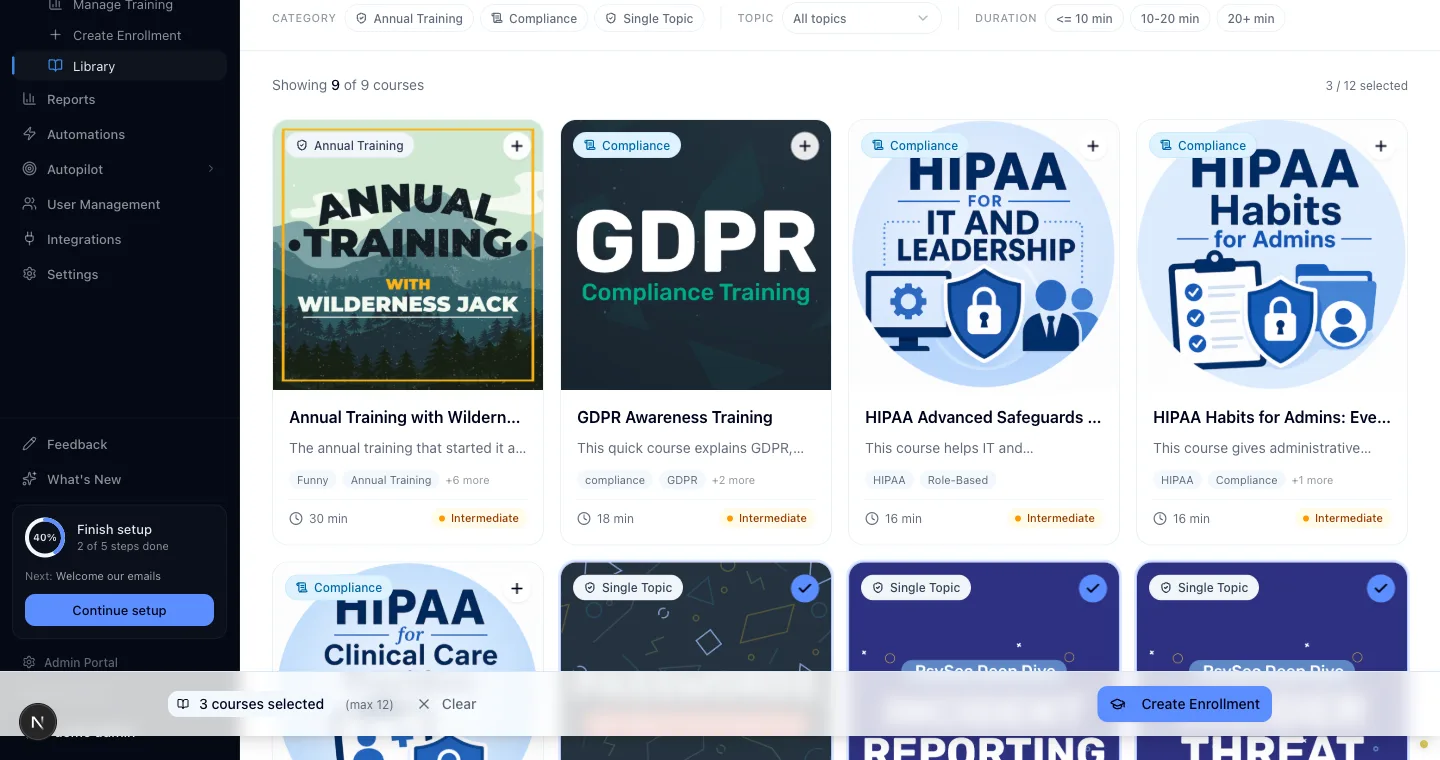Click the GDPR tag chip
This screenshot has width=1440, height=760.
683,480
